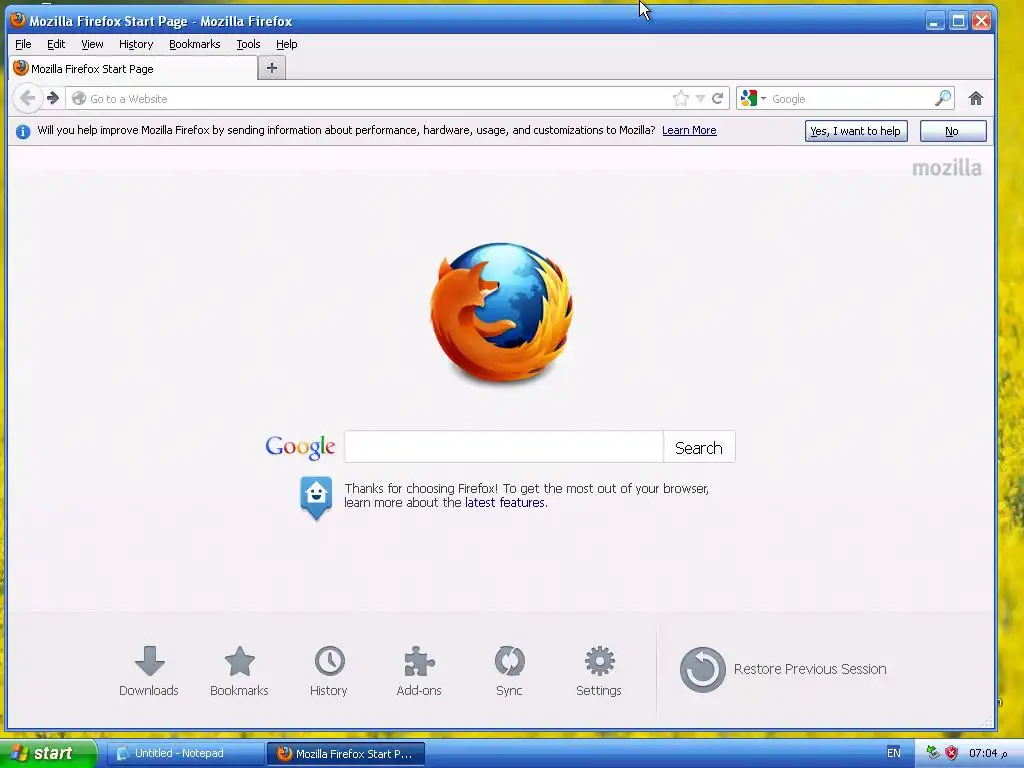Open the History clock shortcut
Image resolution: width=1024 pixels, height=768 pixels.
[x=329, y=661]
